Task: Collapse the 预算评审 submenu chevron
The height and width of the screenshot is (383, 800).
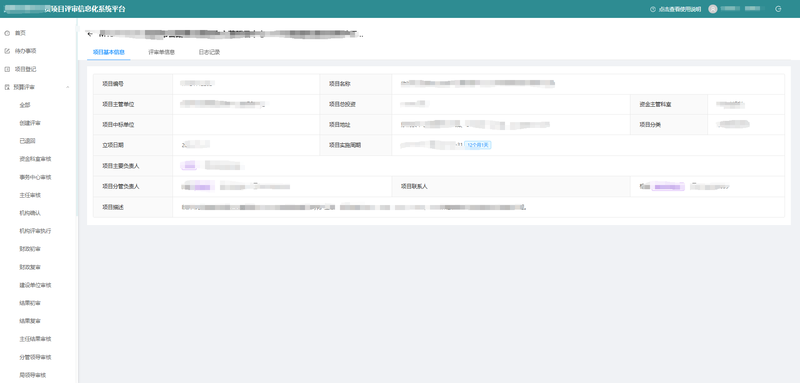Action: (68, 87)
